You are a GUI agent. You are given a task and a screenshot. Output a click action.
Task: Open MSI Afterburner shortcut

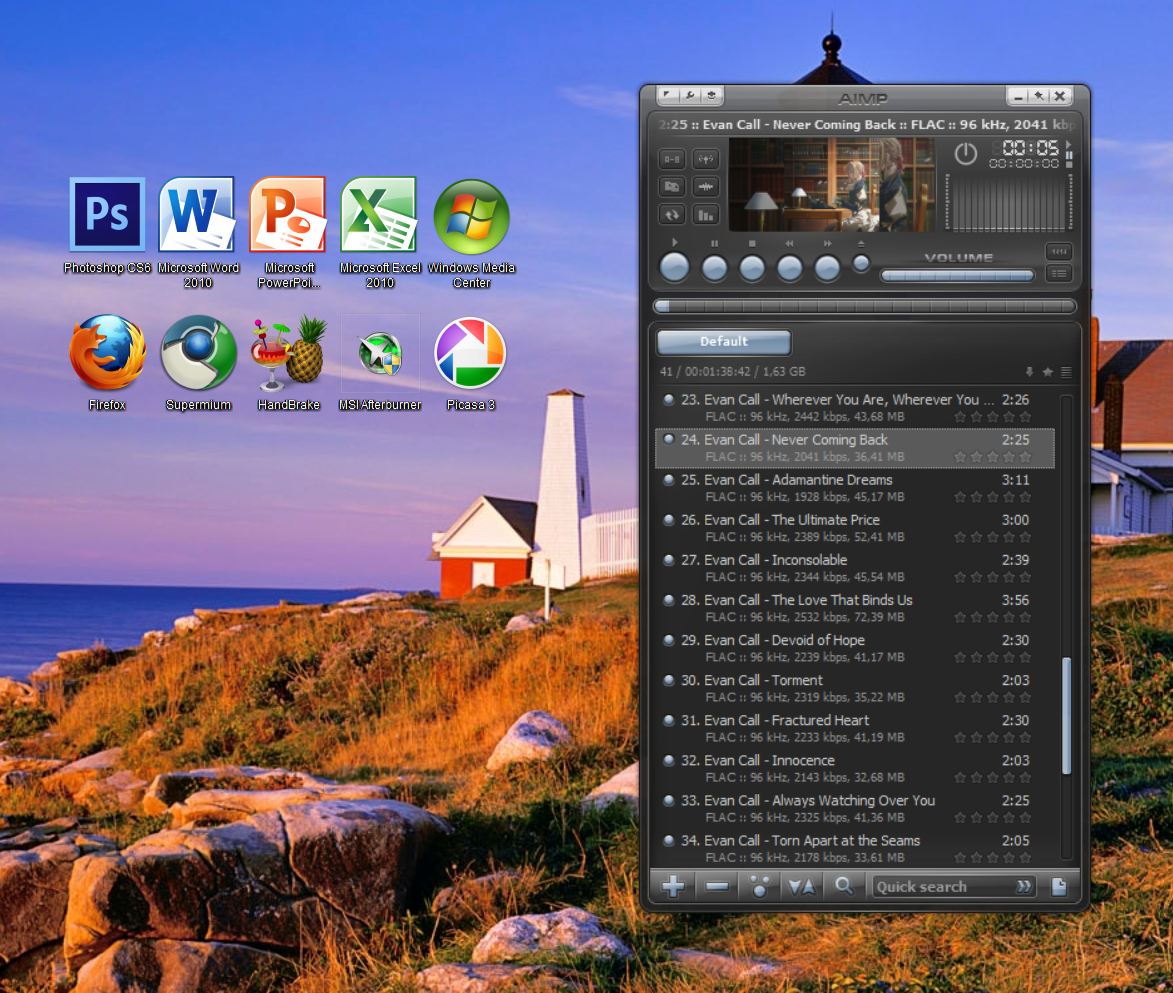click(380, 363)
